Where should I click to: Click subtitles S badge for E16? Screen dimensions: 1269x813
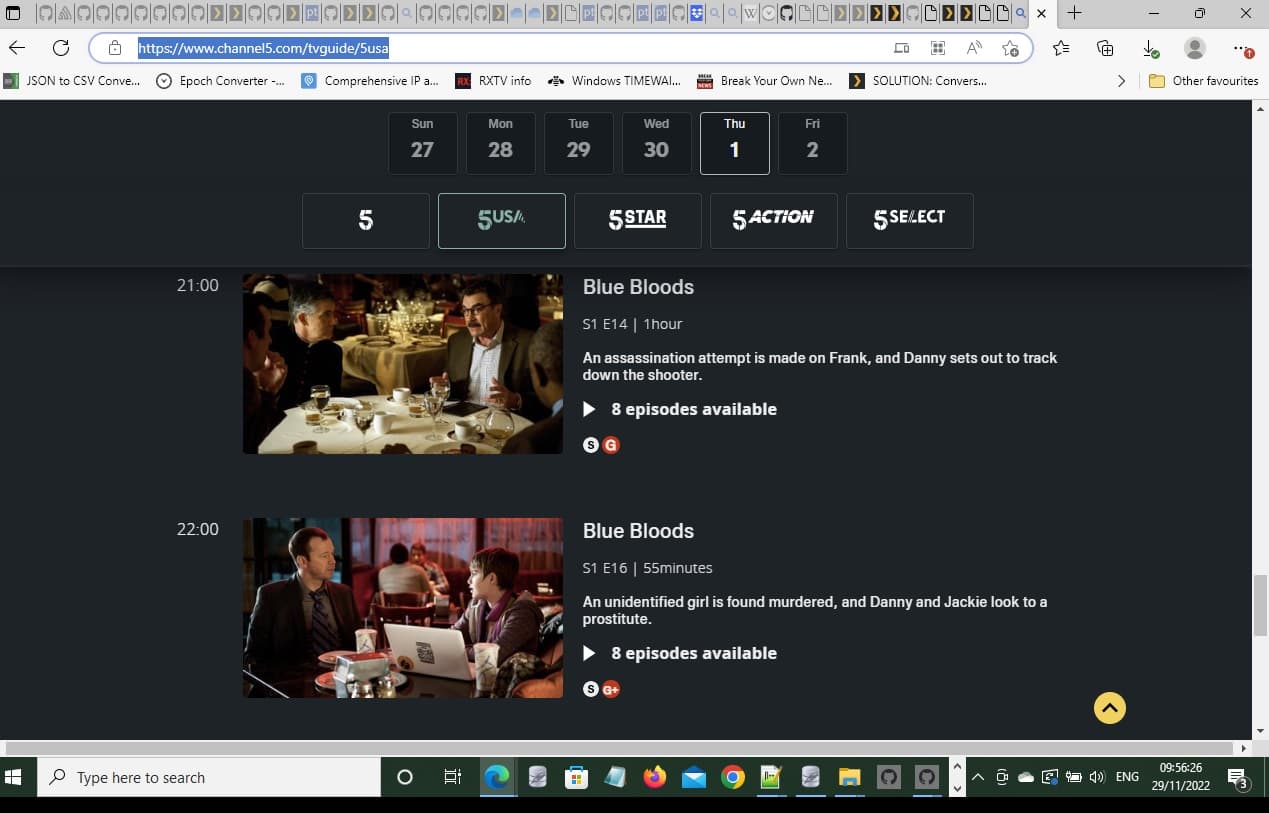point(591,689)
